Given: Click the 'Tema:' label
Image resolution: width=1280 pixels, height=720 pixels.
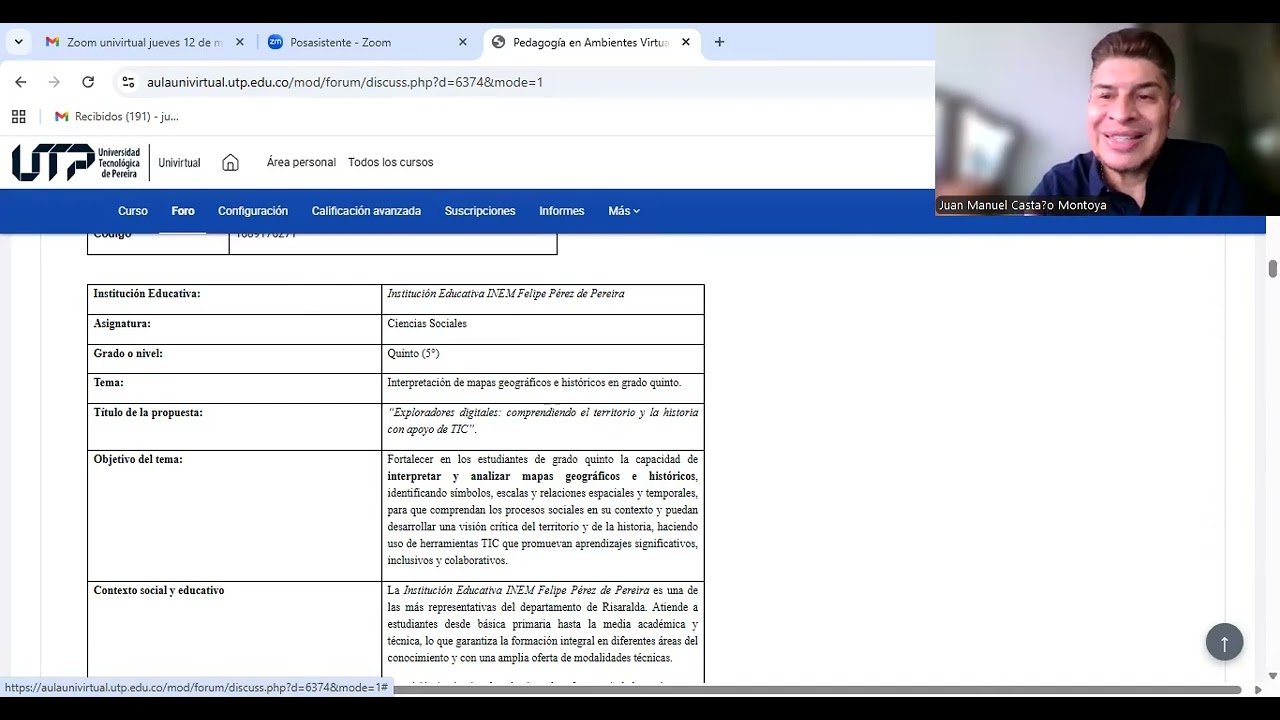Looking at the screenshot, I should (109, 382).
